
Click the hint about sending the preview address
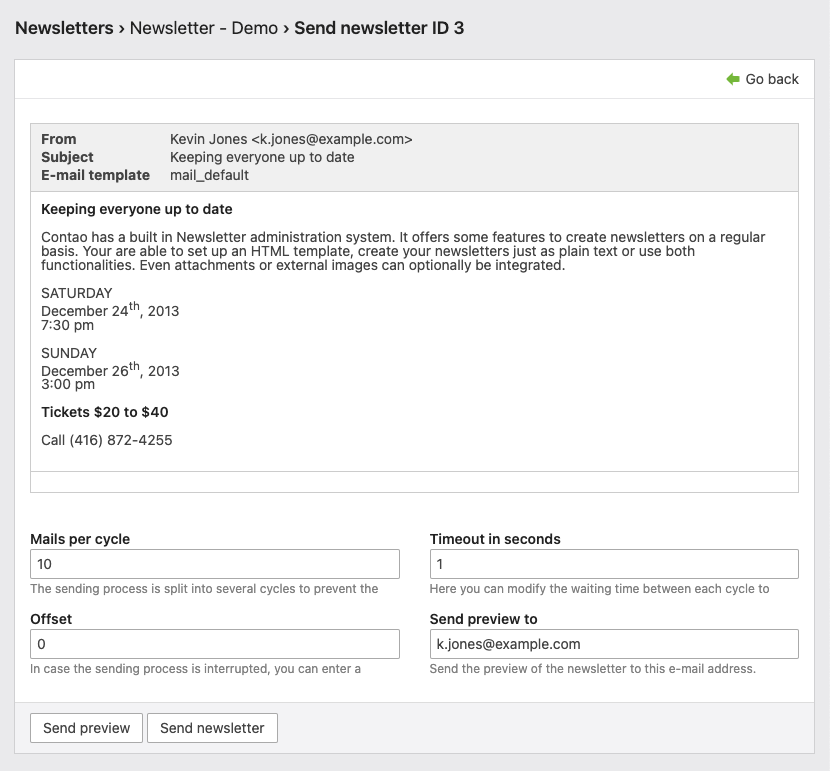pyautogui.click(x=592, y=669)
